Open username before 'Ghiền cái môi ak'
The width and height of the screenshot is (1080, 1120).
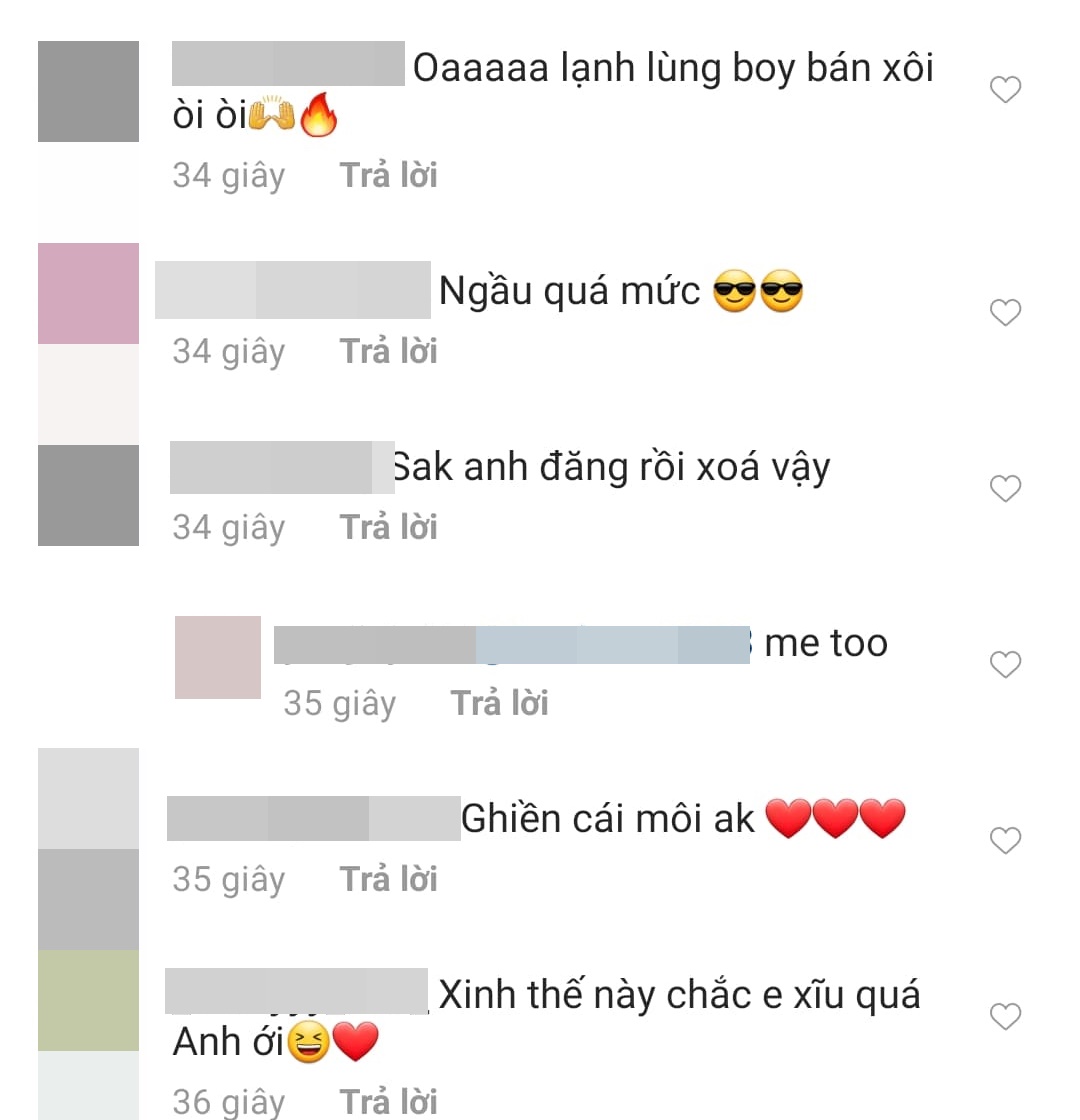[314, 819]
